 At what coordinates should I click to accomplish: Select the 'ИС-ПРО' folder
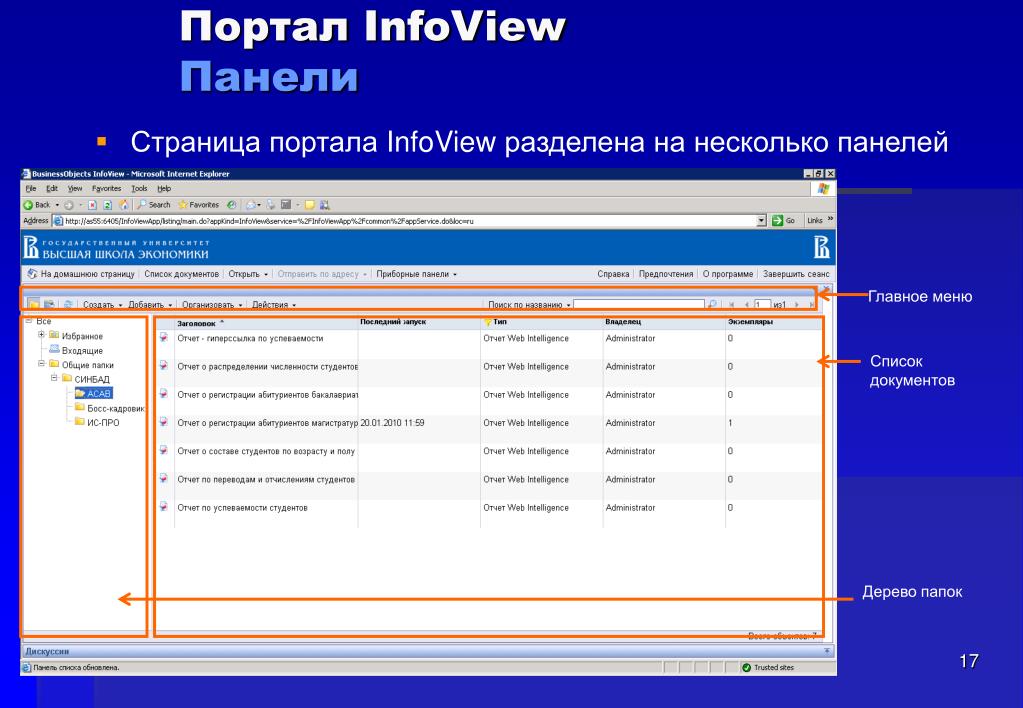tap(103, 423)
